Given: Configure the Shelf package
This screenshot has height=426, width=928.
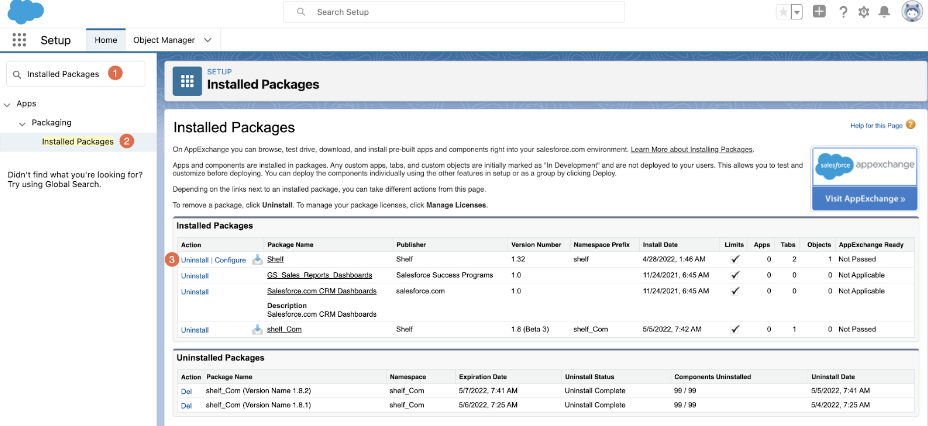Looking at the screenshot, I should pos(230,260).
